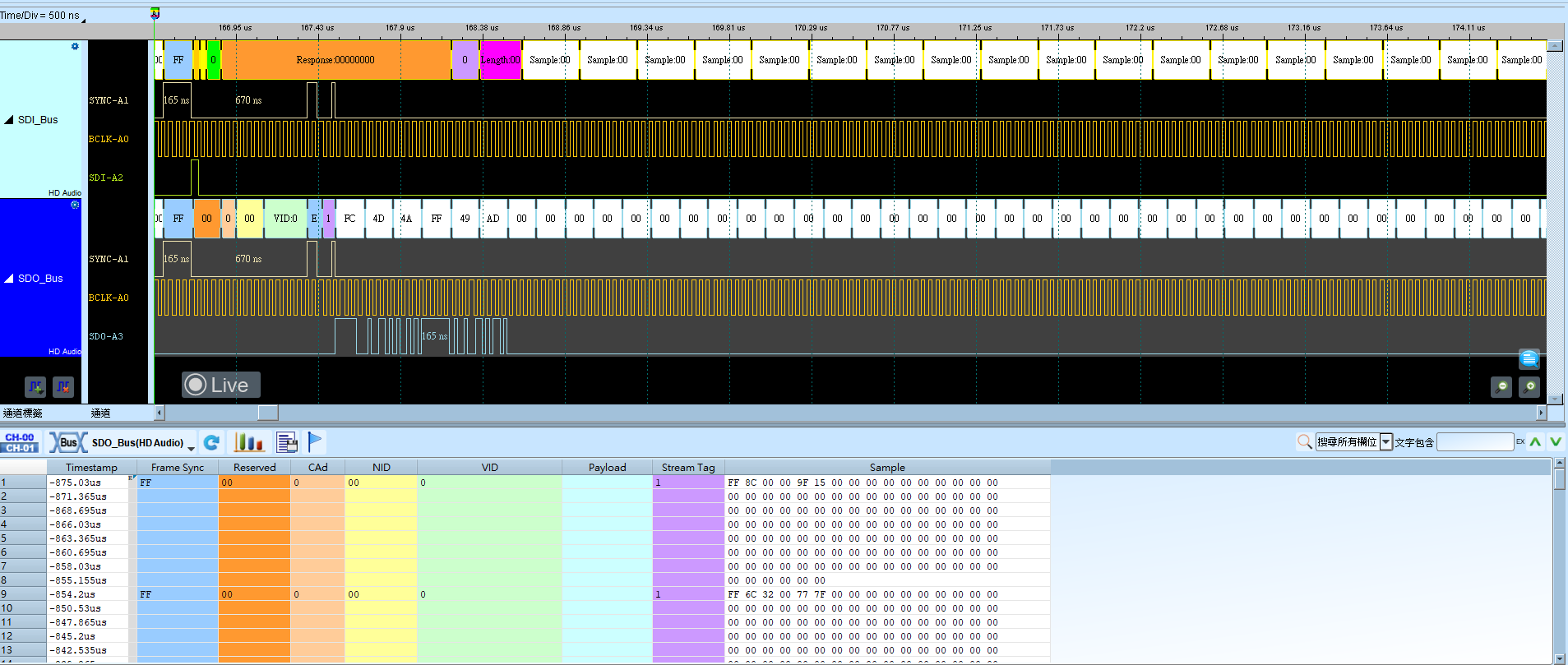Click the horizontal scrollbar left arrow

[x=160, y=413]
